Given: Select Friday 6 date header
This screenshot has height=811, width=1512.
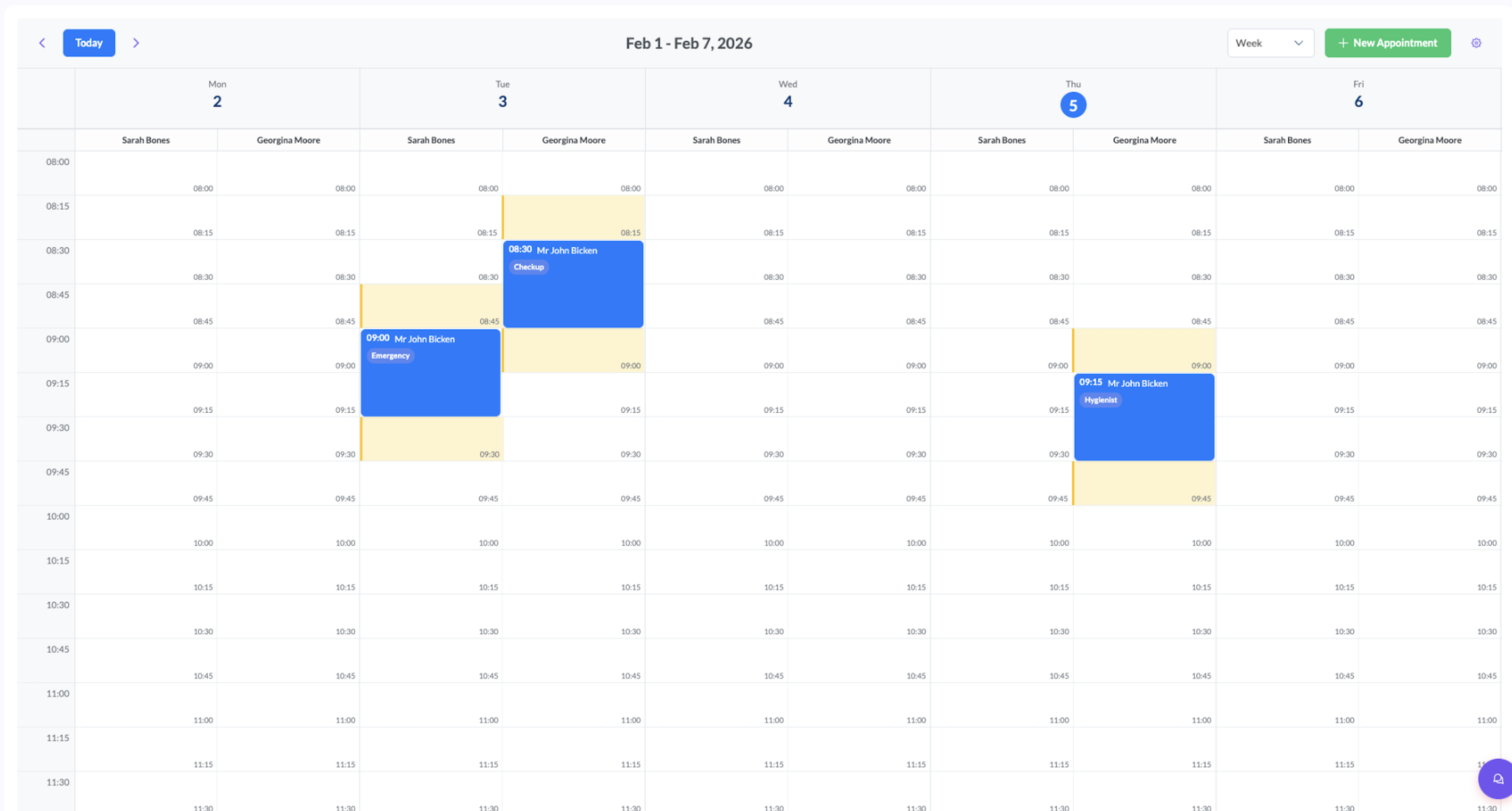Looking at the screenshot, I should coord(1358,101).
